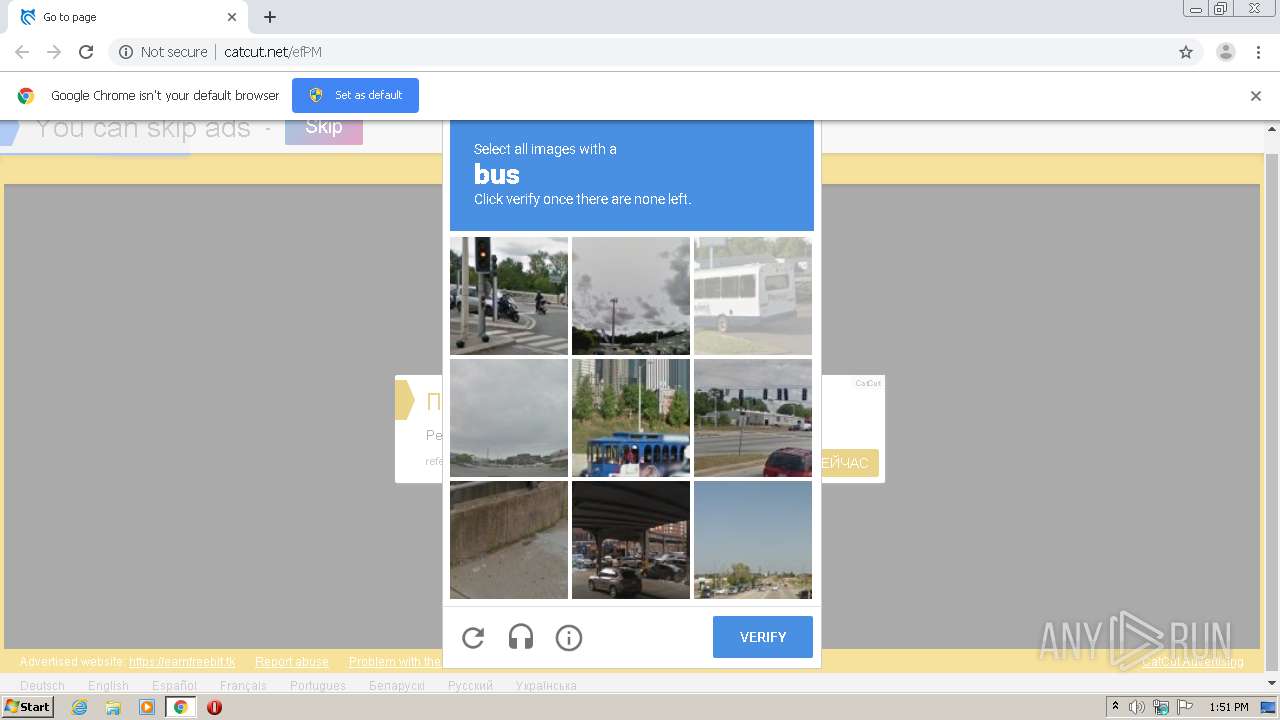
Task: Select captcha tile with blue trolley bus
Action: (x=631, y=418)
